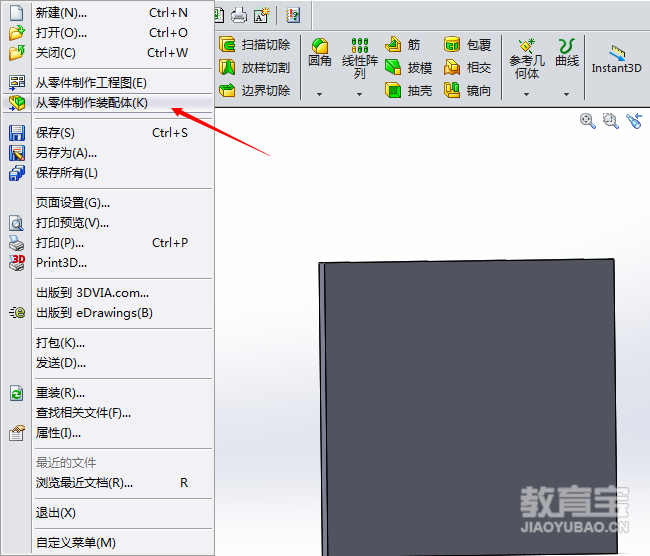Click the print preview icon in top toolbar
650x556 pixels.
(x=262, y=16)
